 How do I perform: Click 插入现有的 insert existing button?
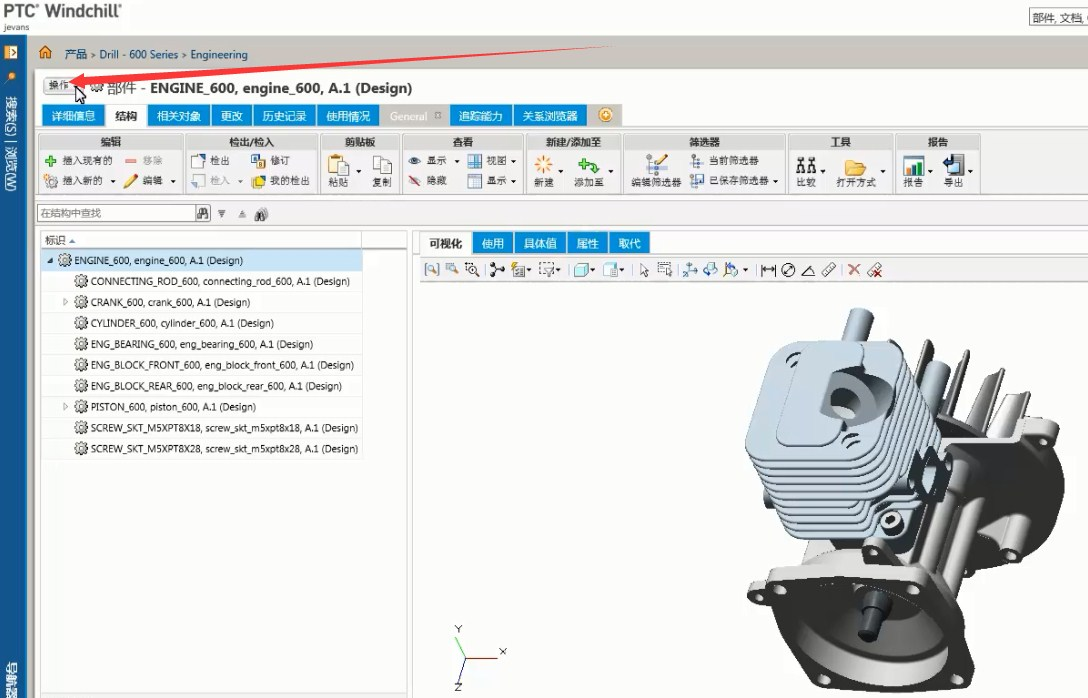point(78,160)
